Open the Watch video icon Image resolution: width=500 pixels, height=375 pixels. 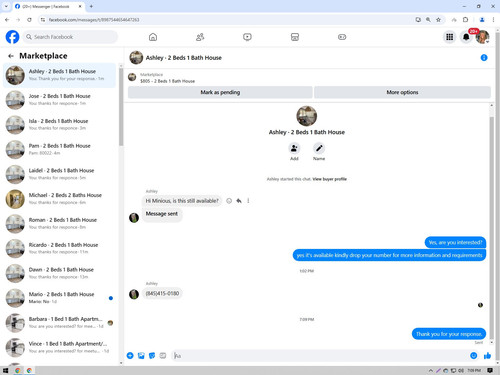[247, 37]
